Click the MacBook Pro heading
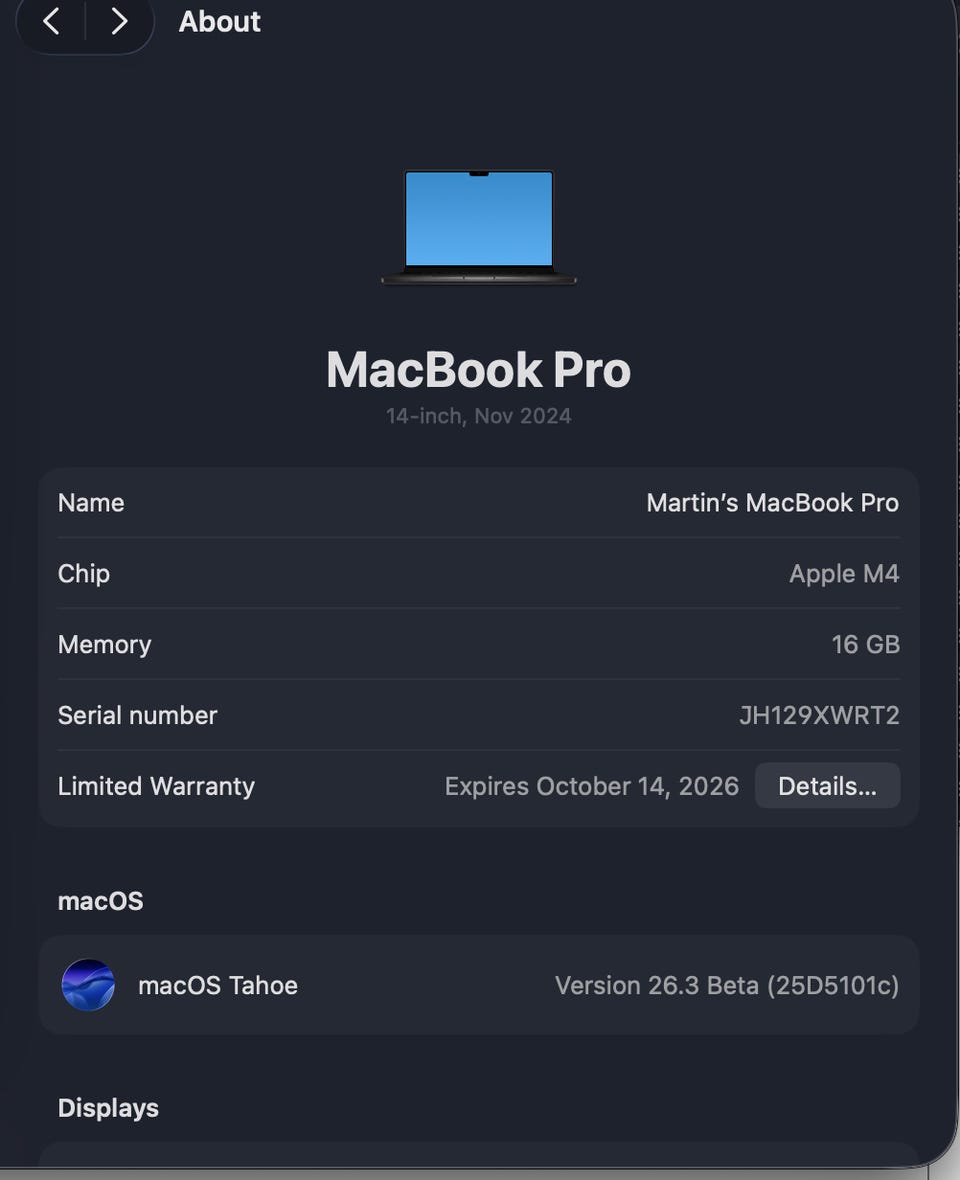This screenshot has height=1180, width=960. pos(478,370)
